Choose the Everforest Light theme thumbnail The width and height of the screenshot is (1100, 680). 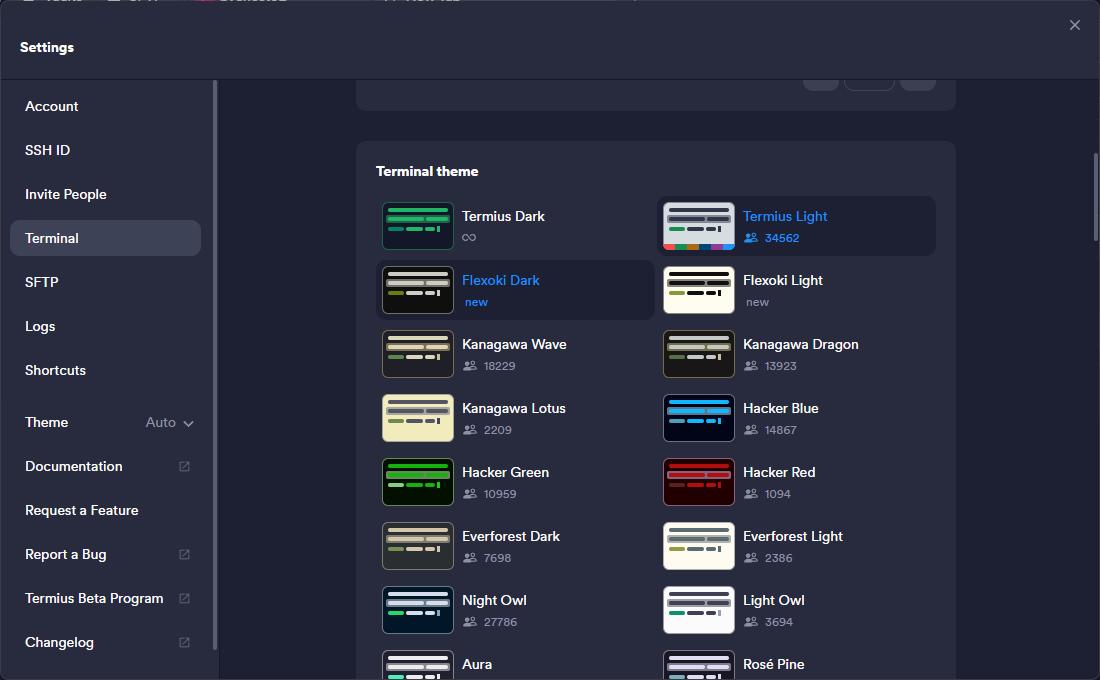click(699, 546)
